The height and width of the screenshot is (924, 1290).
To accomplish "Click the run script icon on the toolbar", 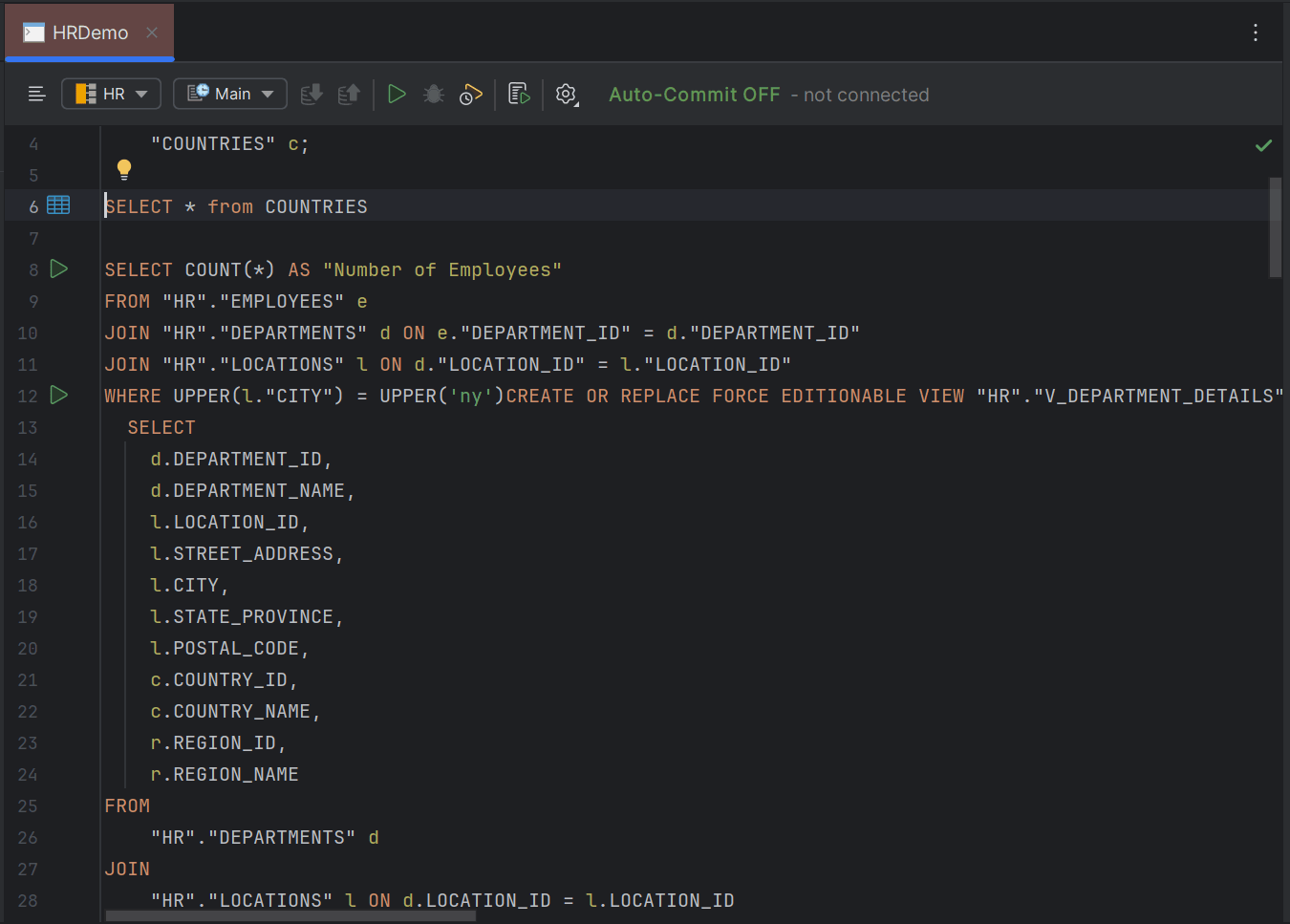I will (x=518, y=94).
